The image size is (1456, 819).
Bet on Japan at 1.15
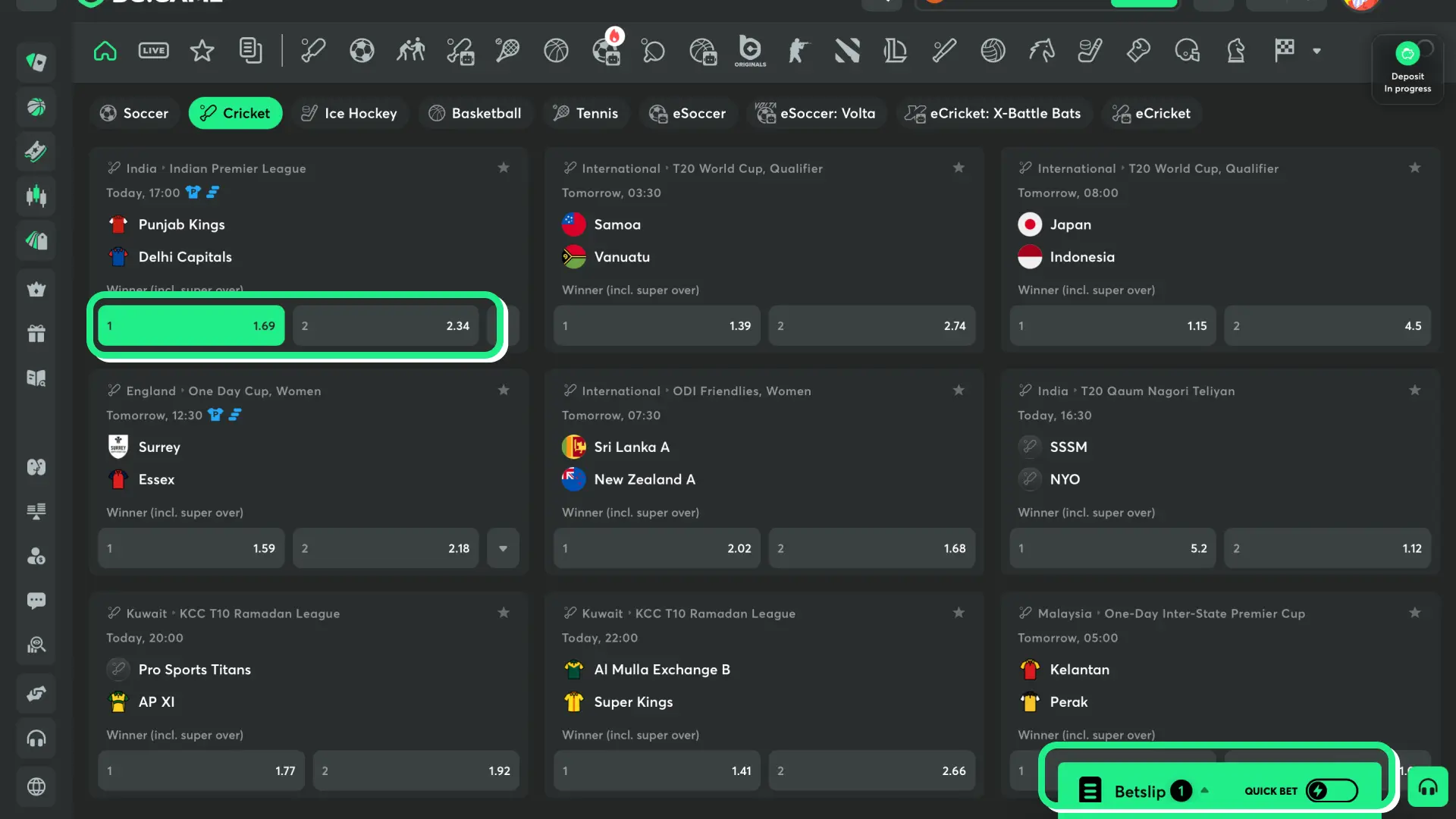[1113, 326]
